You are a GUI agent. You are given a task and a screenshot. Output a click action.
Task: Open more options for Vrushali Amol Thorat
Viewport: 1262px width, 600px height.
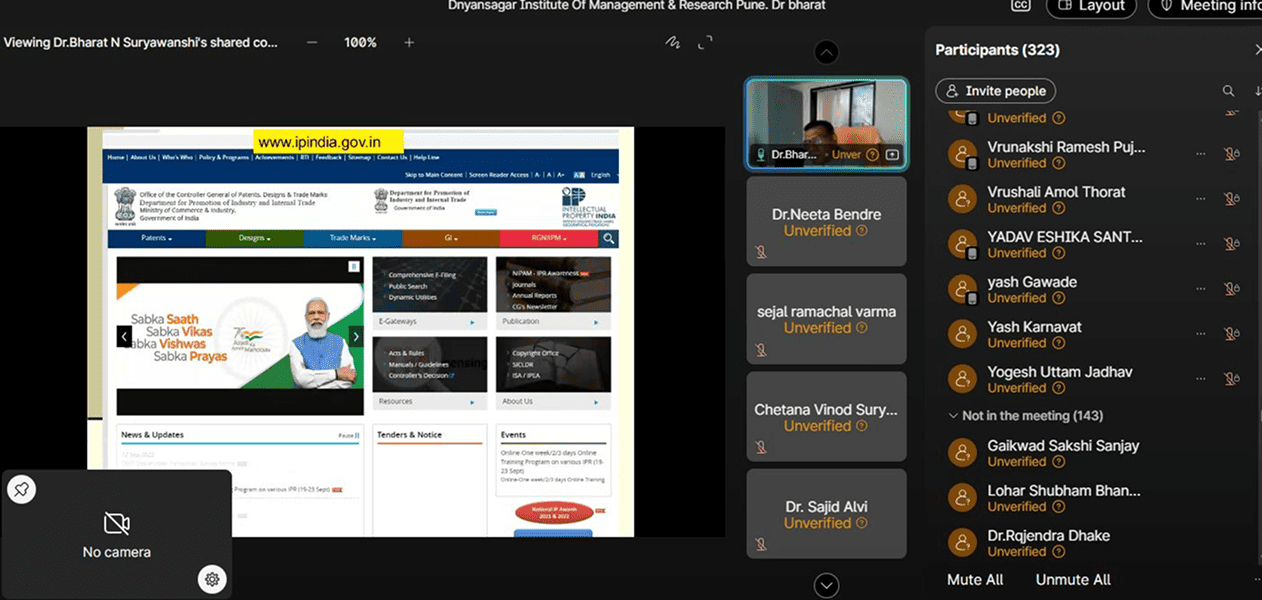(1201, 199)
